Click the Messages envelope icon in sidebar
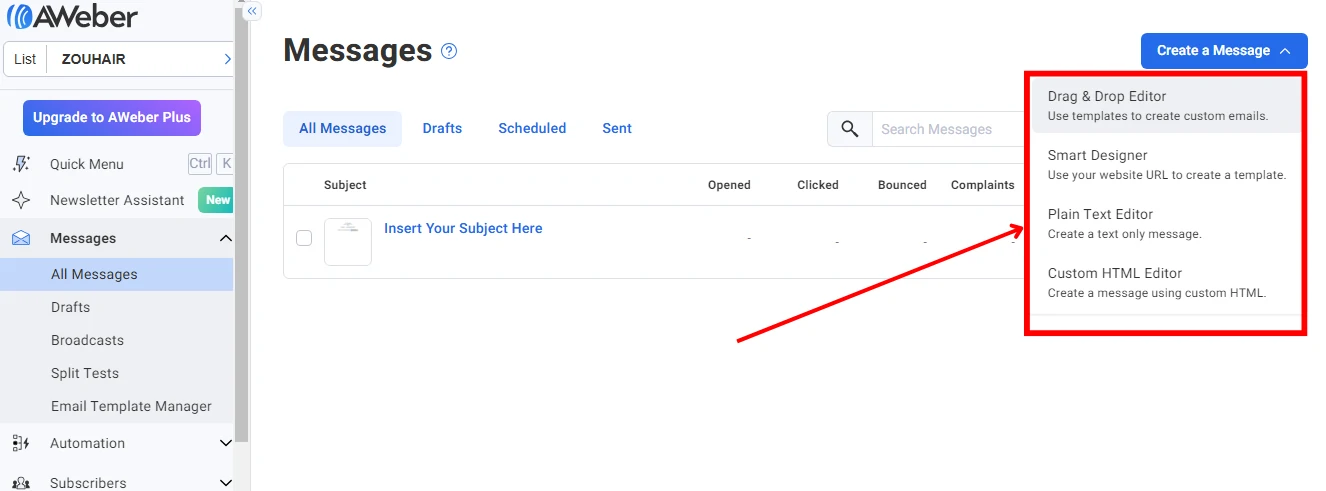 (x=21, y=238)
